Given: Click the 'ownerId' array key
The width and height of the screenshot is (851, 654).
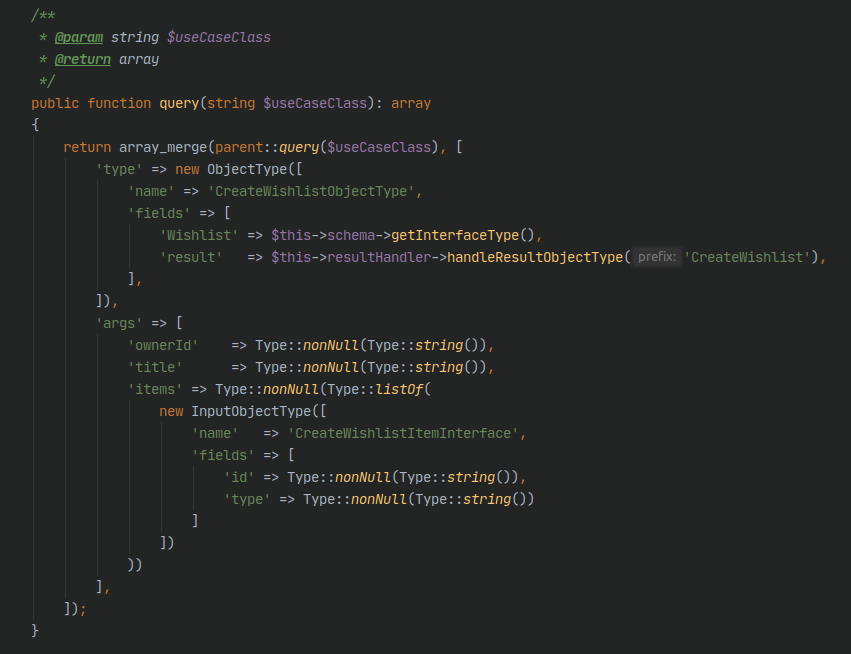Looking at the screenshot, I should click(x=163, y=345).
